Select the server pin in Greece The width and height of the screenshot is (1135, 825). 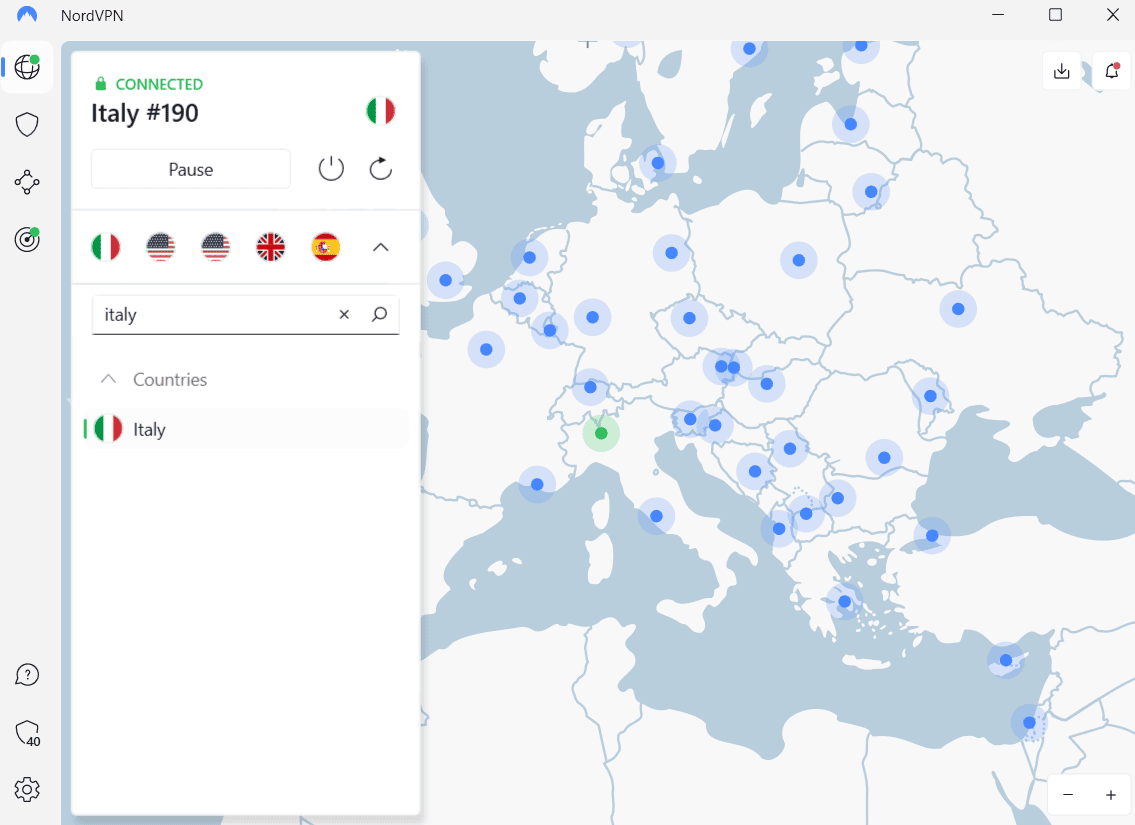[844, 601]
